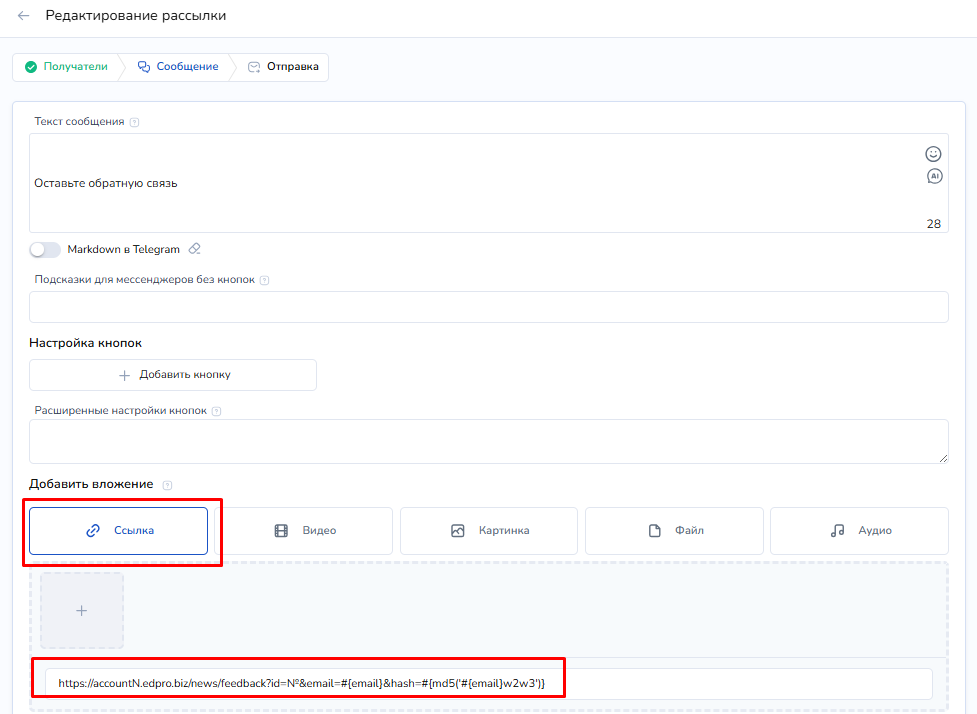The image size is (977, 714).
Task: Choose the 'Видео' attachment type
Action: (304, 531)
